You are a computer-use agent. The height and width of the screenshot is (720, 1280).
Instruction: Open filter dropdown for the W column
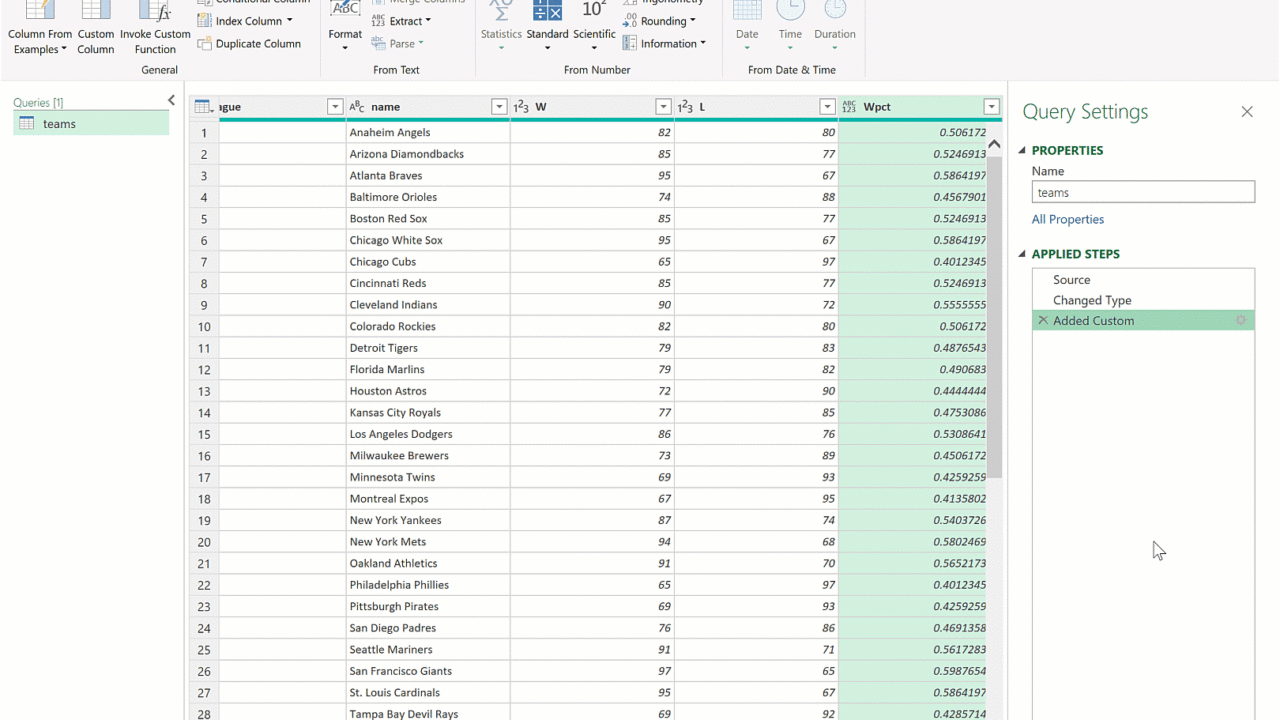tap(663, 107)
